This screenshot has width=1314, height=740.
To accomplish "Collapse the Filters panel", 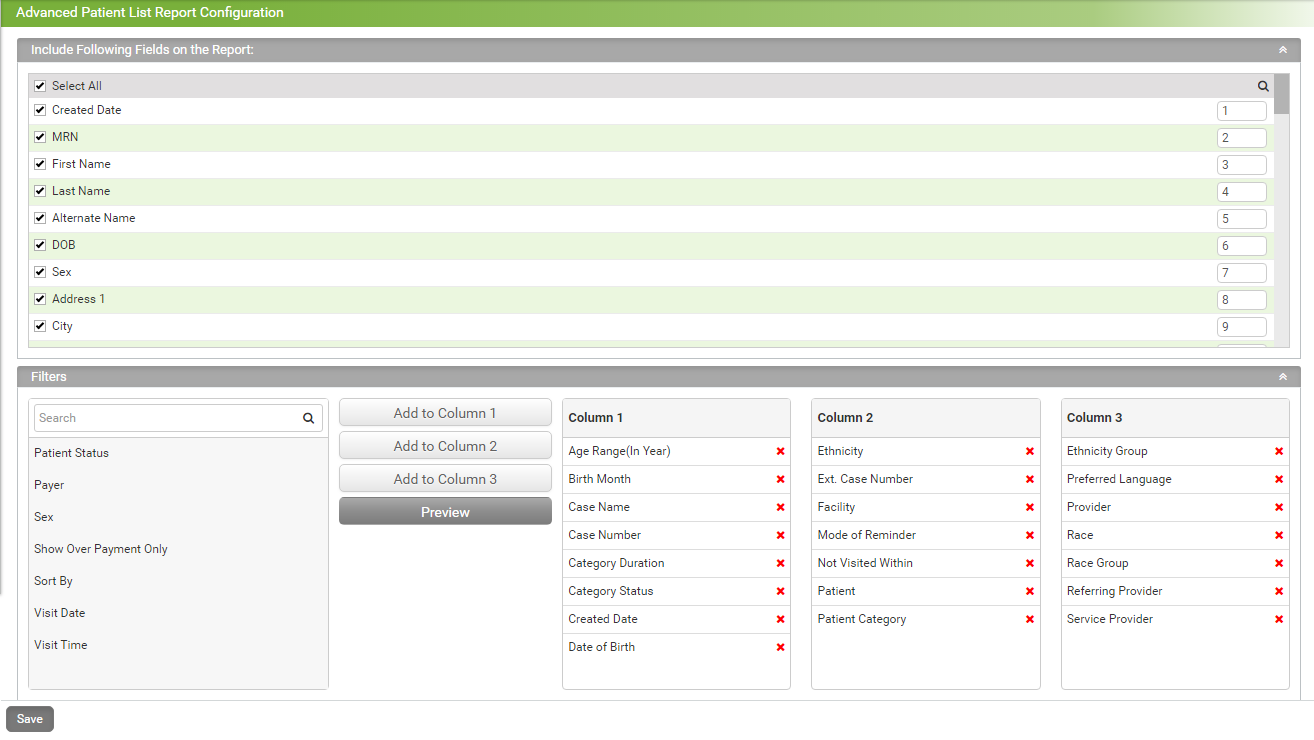I will (1283, 376).
